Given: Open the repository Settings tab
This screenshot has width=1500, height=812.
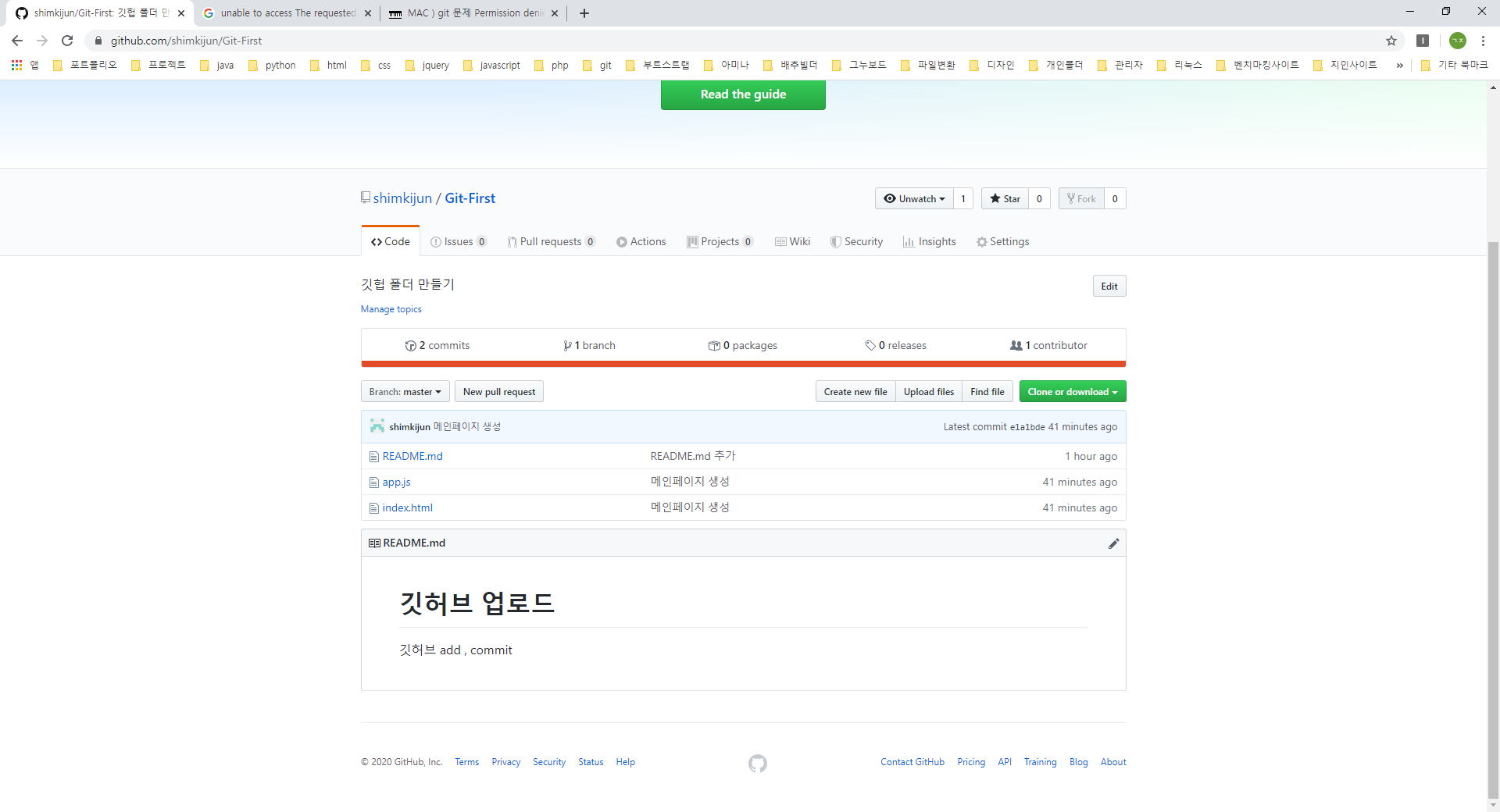Looking at the screenshot, I should (1002, 242).
